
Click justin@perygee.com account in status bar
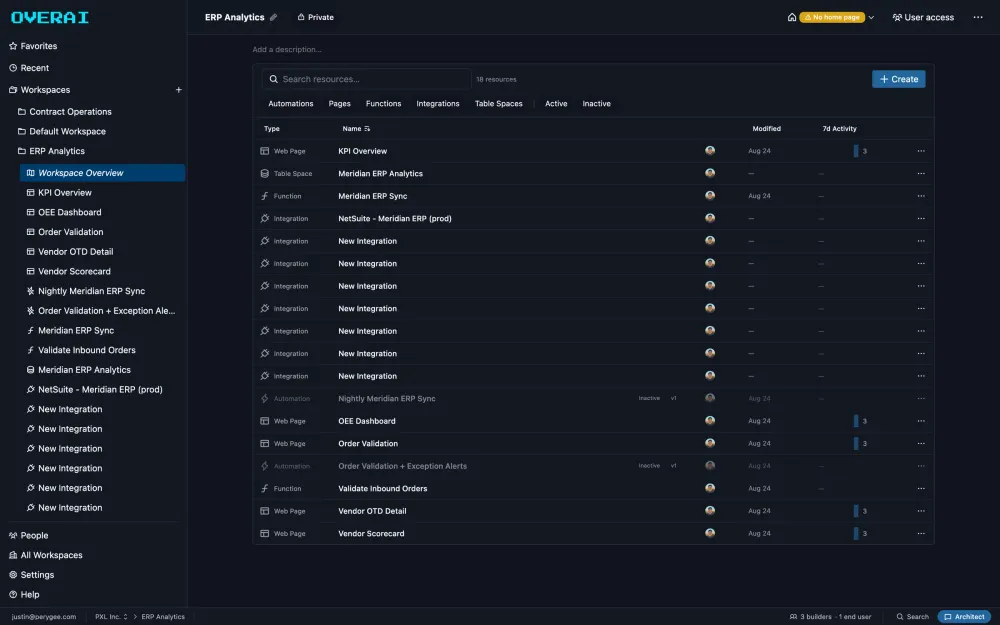(x=44, y=617)
